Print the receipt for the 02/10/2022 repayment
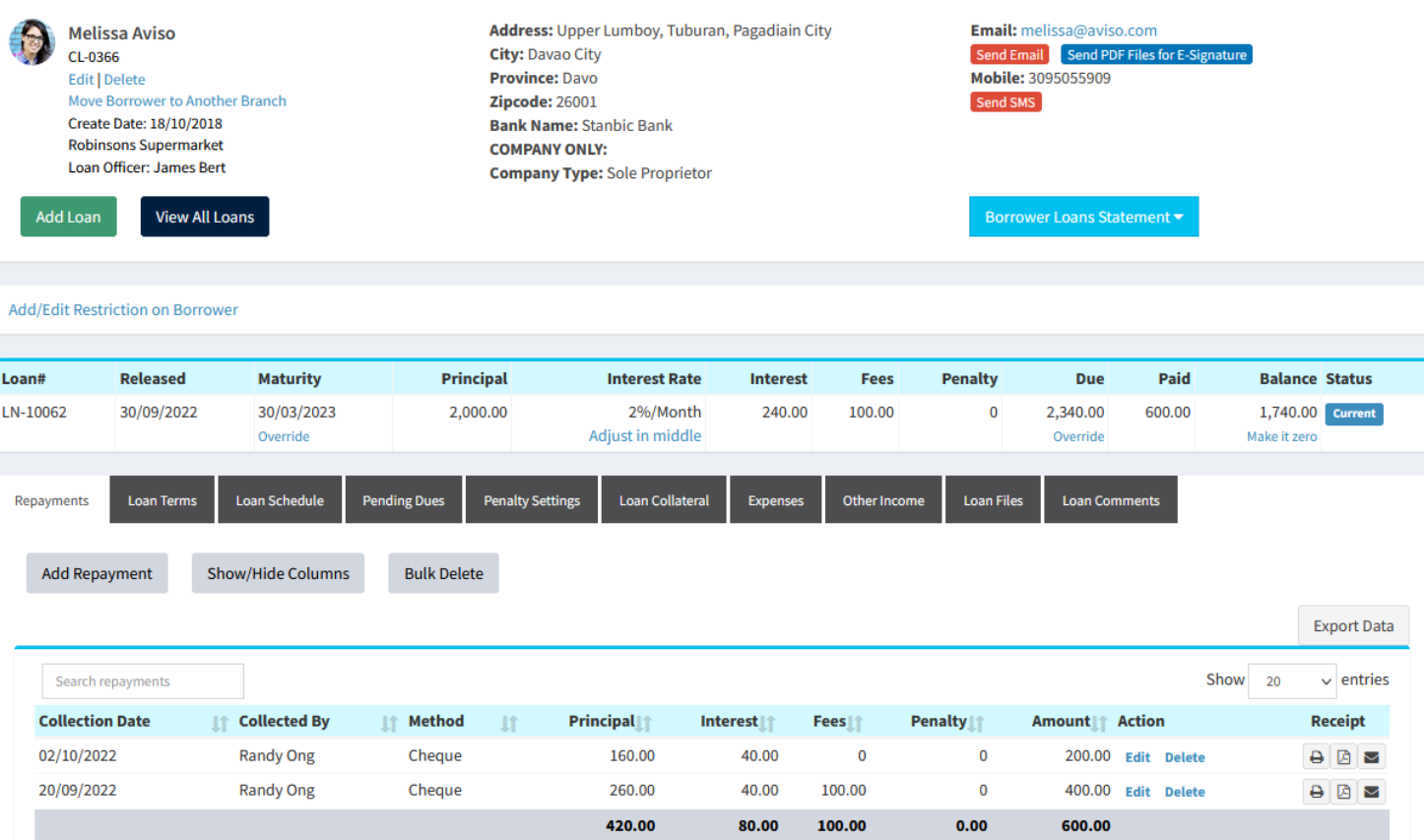The height and width of the screenshot is (840, 1424). pos(1316,756)
